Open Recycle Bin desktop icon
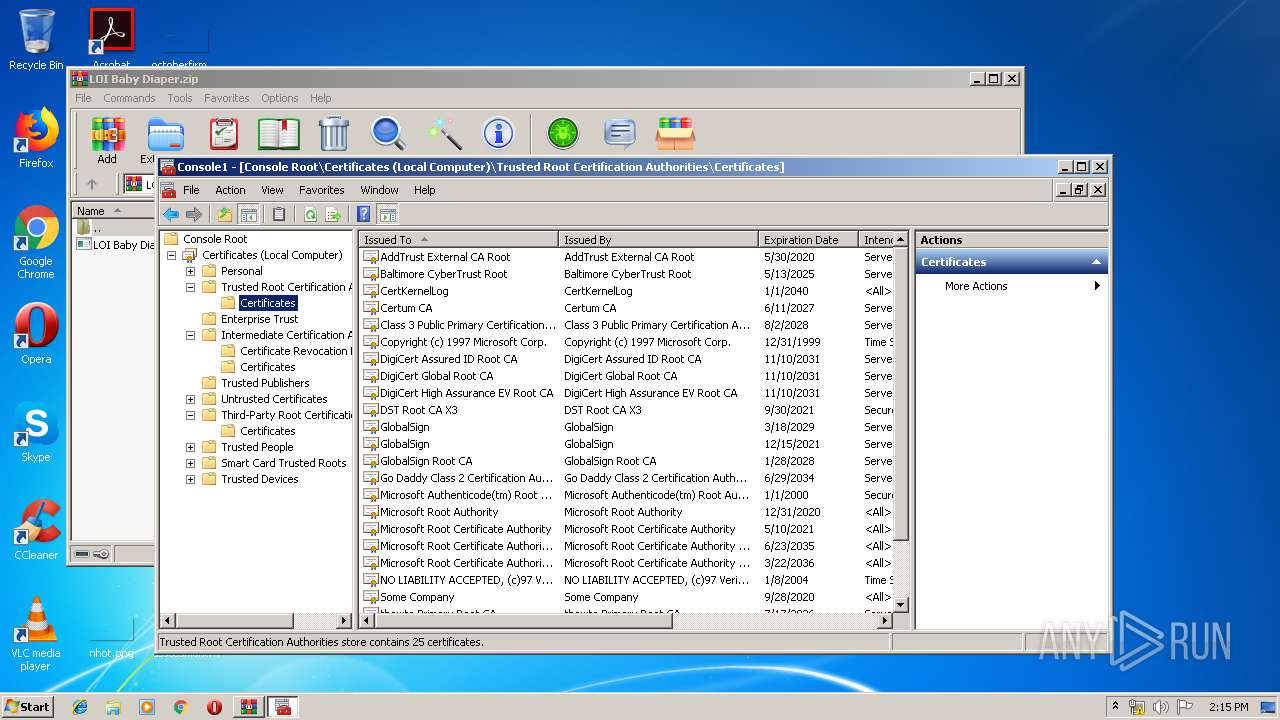This screenshot has width=1280, height=720. 36,40
